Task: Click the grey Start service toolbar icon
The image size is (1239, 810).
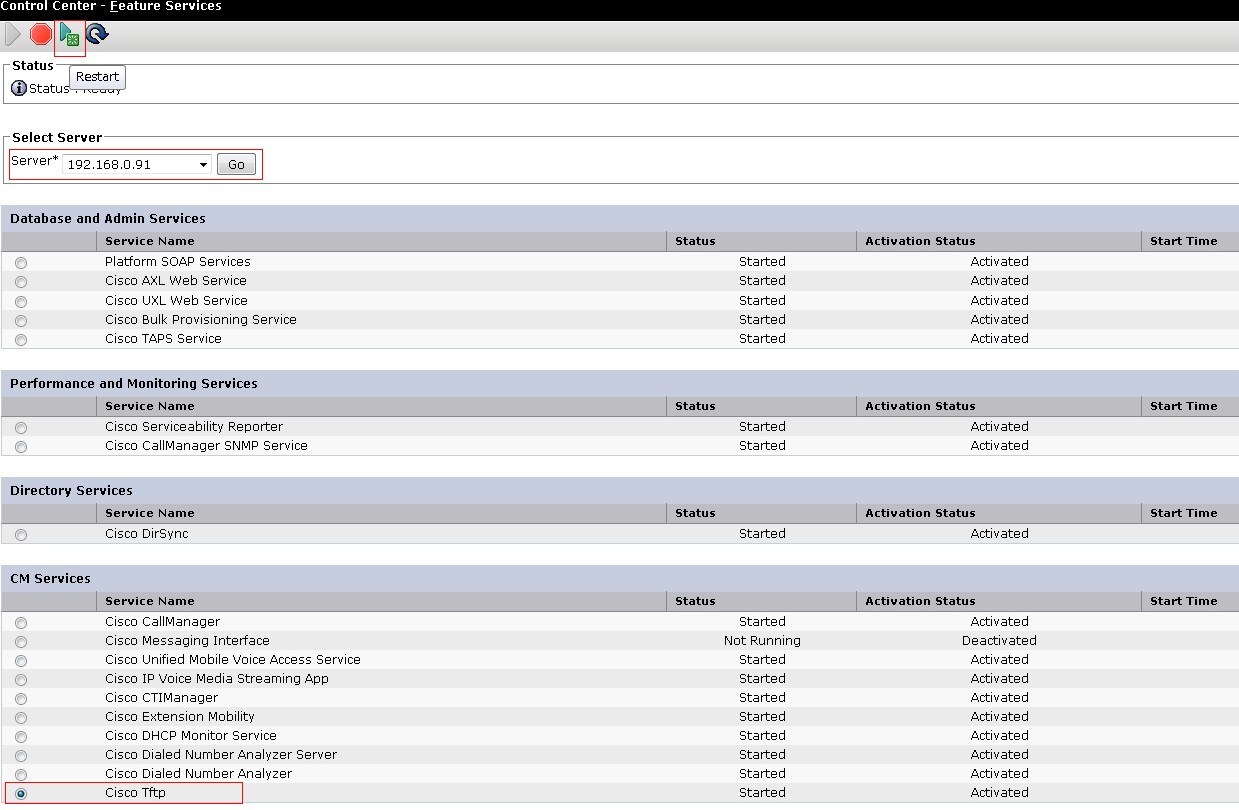Action: tap(13, 35)
